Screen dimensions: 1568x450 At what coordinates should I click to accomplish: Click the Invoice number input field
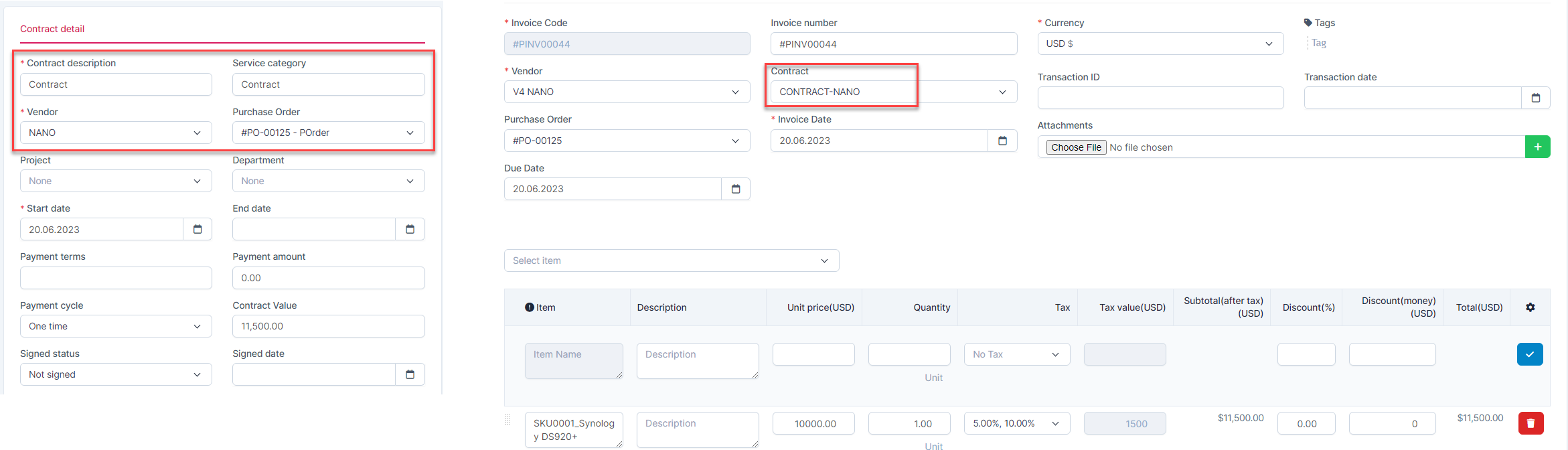point(893,44)
